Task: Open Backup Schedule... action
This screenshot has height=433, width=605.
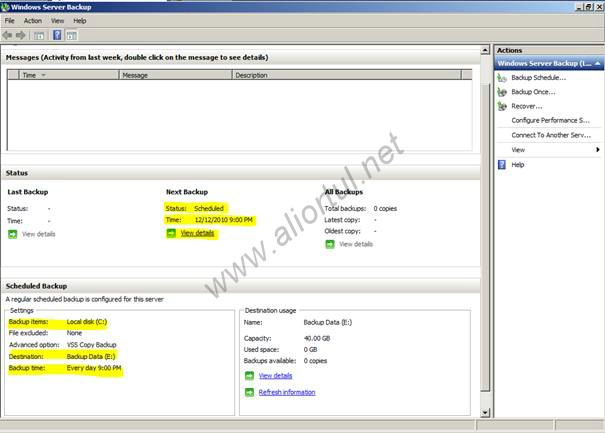Action: (539, 78)
